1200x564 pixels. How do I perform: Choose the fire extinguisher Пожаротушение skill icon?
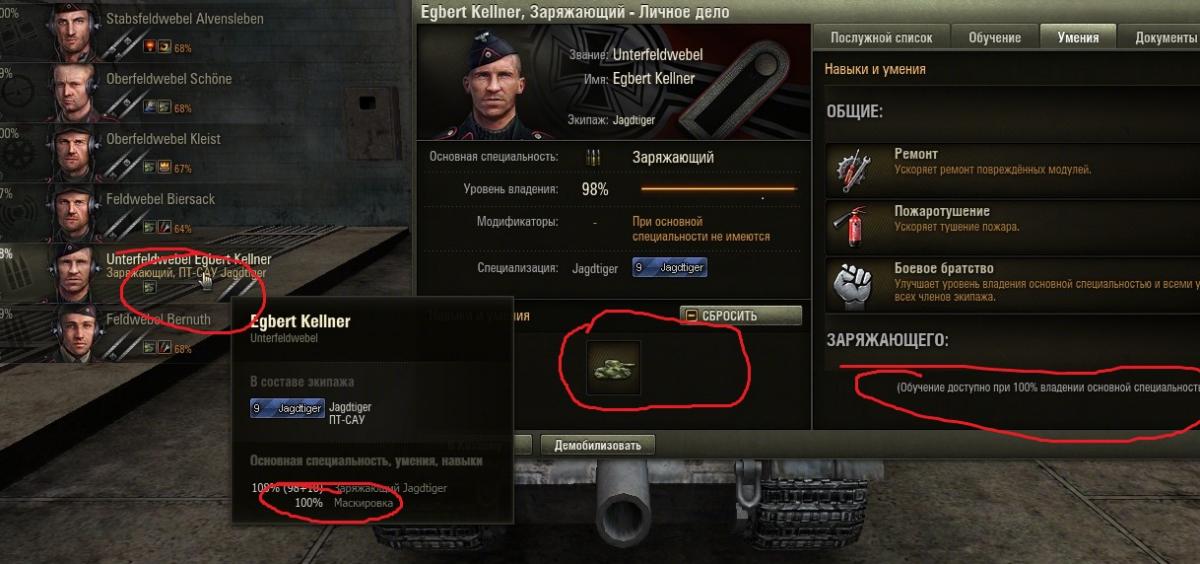(x=856, y=228)
